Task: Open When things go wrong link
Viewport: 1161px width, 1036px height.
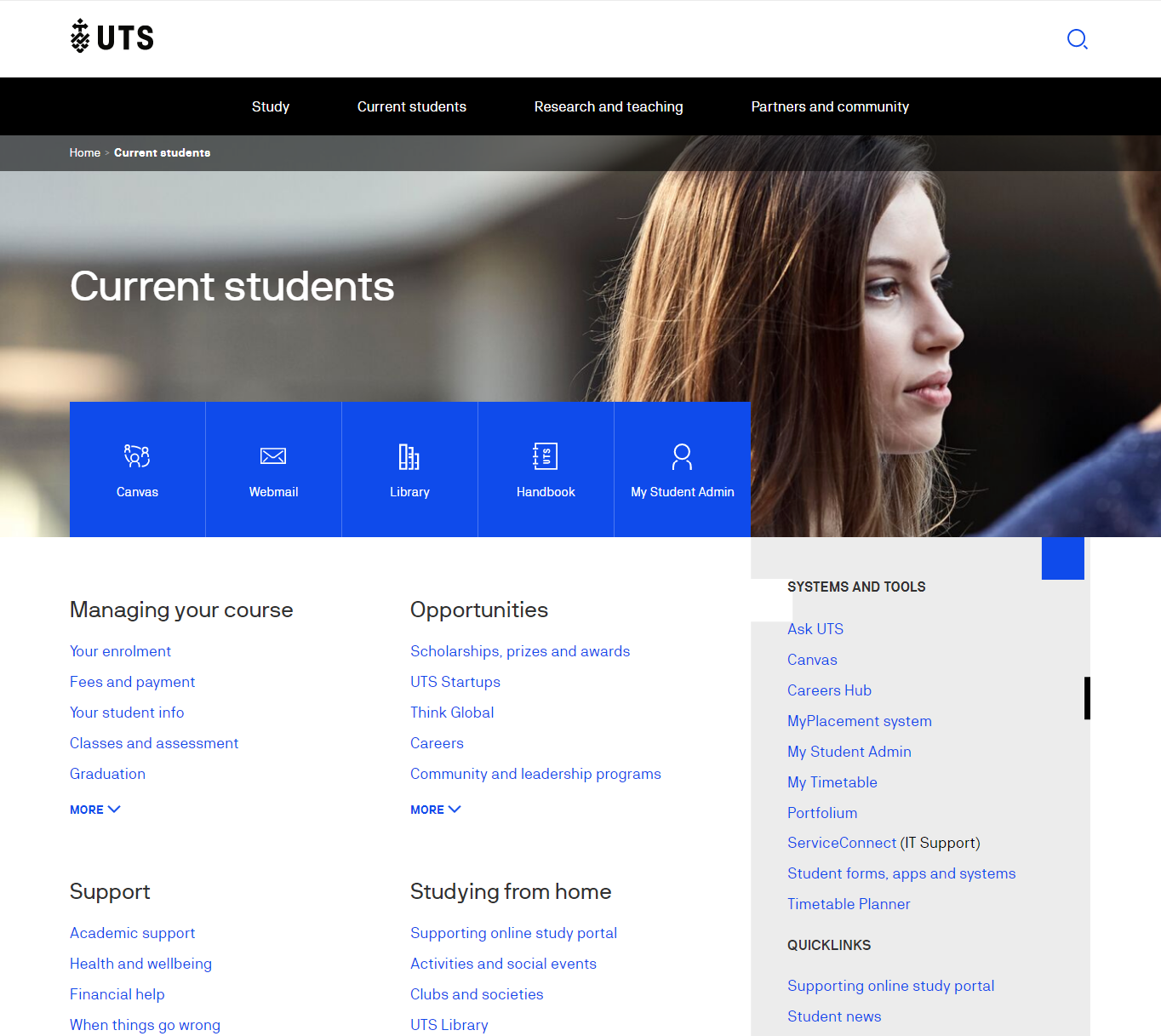Action: point(145,1025)
